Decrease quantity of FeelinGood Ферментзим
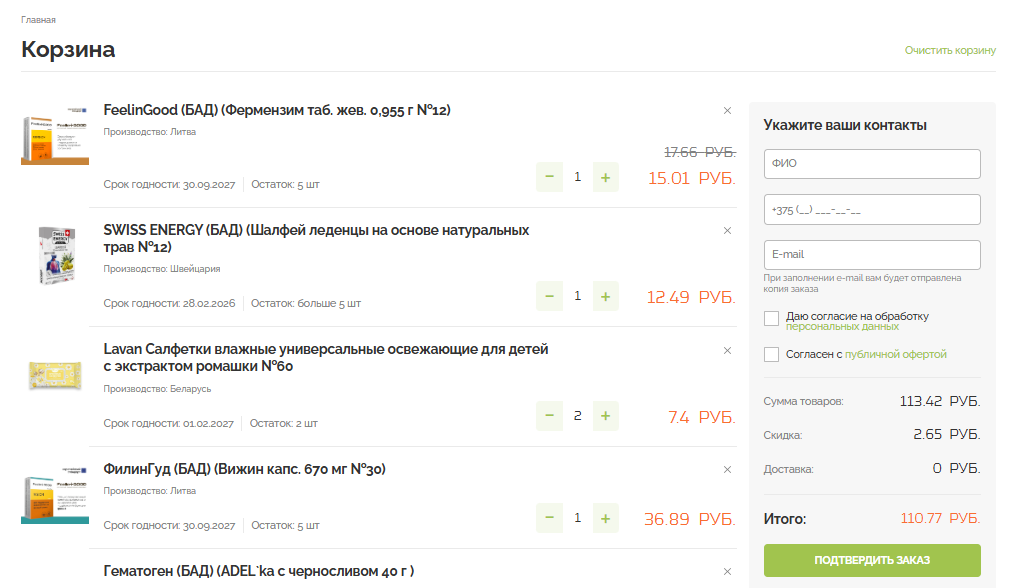 point(549,178)
